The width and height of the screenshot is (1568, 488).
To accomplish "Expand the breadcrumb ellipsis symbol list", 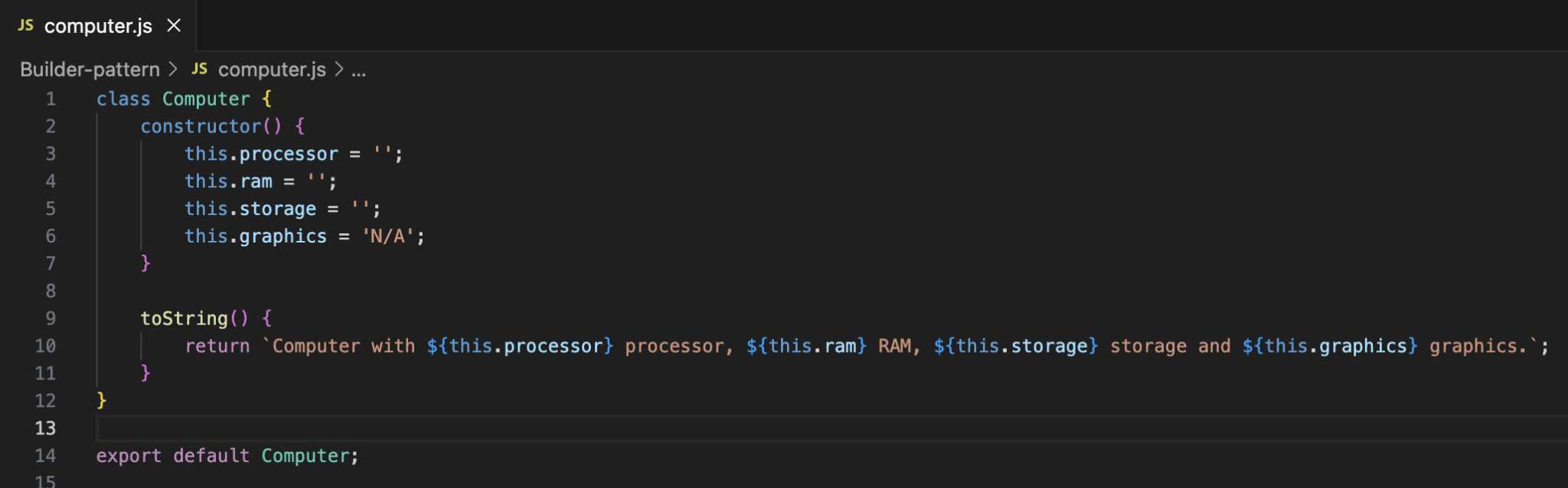I will [x=358, y=71].
